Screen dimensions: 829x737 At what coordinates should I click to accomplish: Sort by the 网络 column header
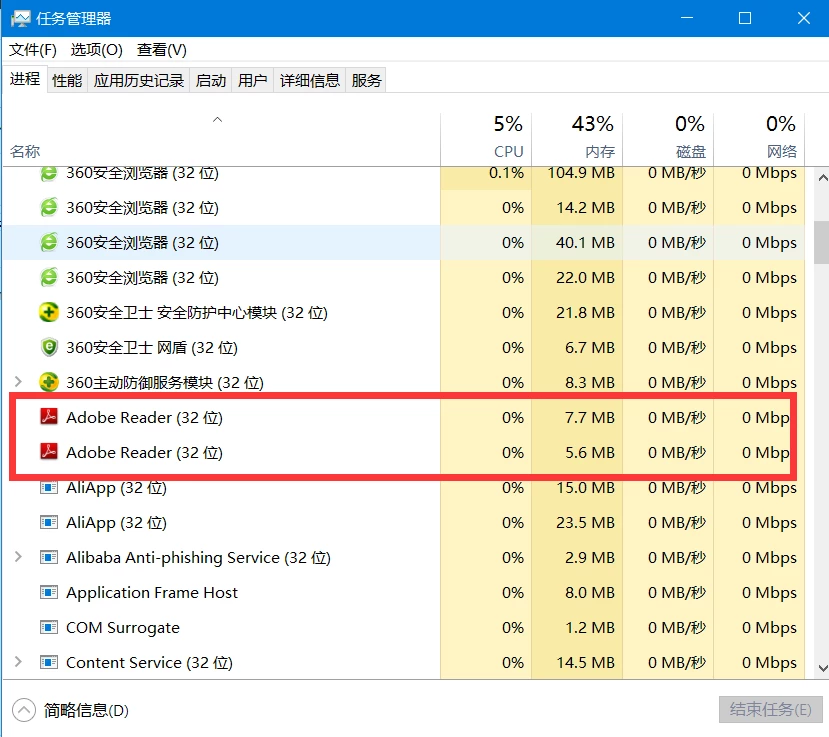pyautogui.click(x=759, y=139)
